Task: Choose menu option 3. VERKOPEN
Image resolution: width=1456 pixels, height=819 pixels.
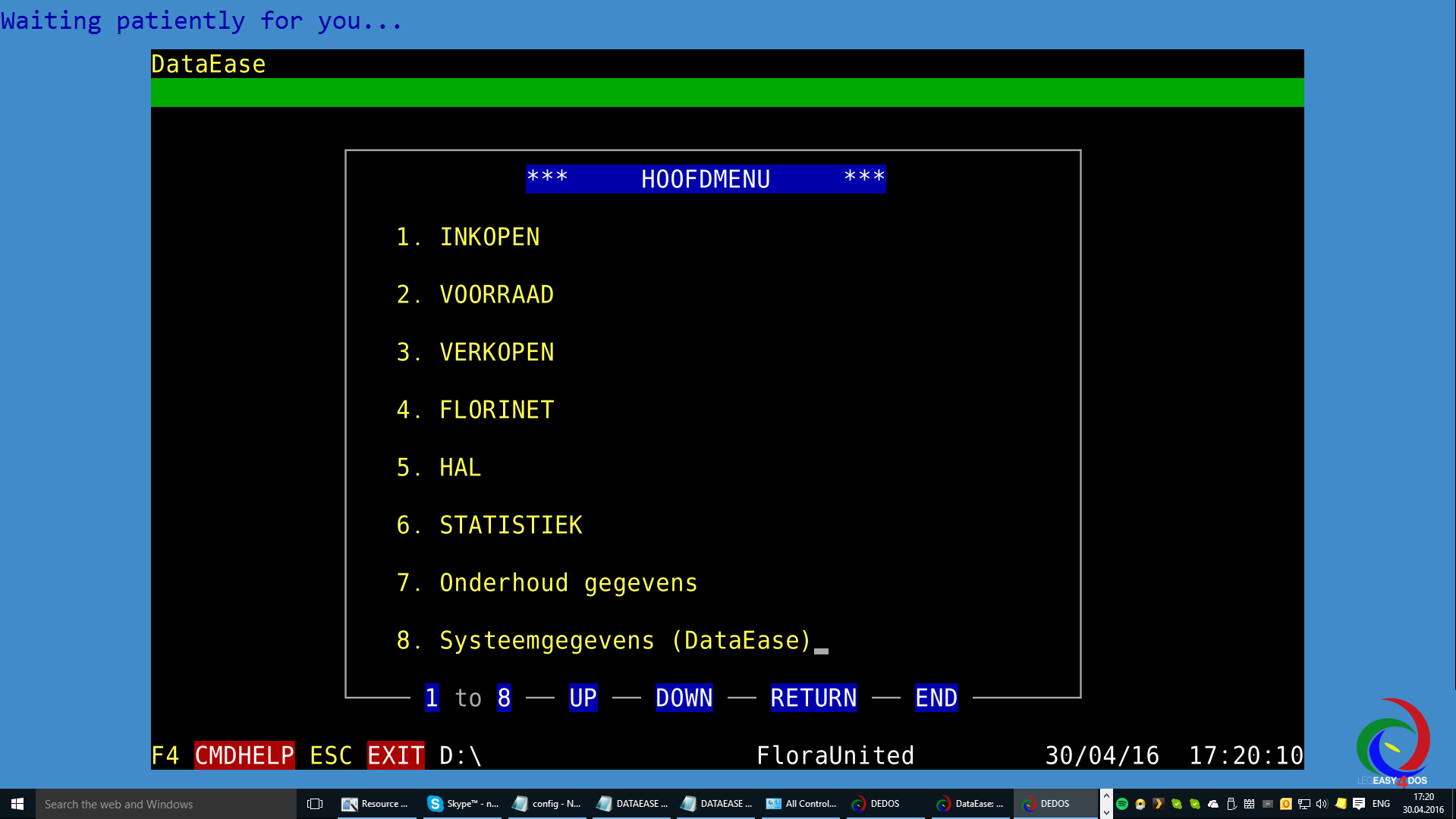Action: click(x=475, y=353)
